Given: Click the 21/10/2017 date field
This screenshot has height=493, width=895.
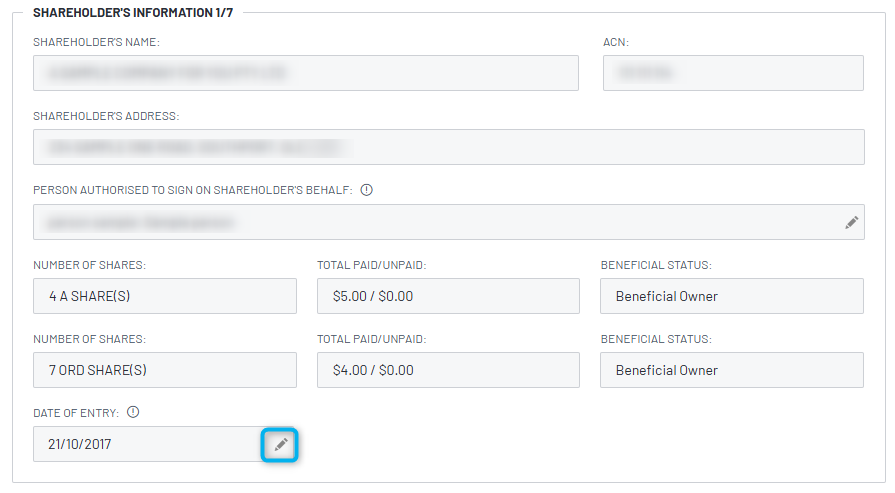Looking at the screenshot, I should click(147, 444).
